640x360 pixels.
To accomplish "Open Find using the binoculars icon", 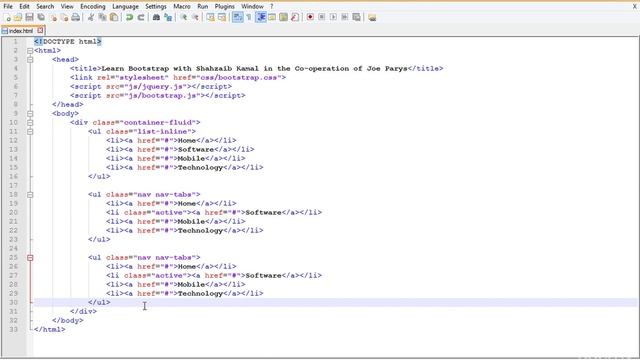I will tap(156, 17).
